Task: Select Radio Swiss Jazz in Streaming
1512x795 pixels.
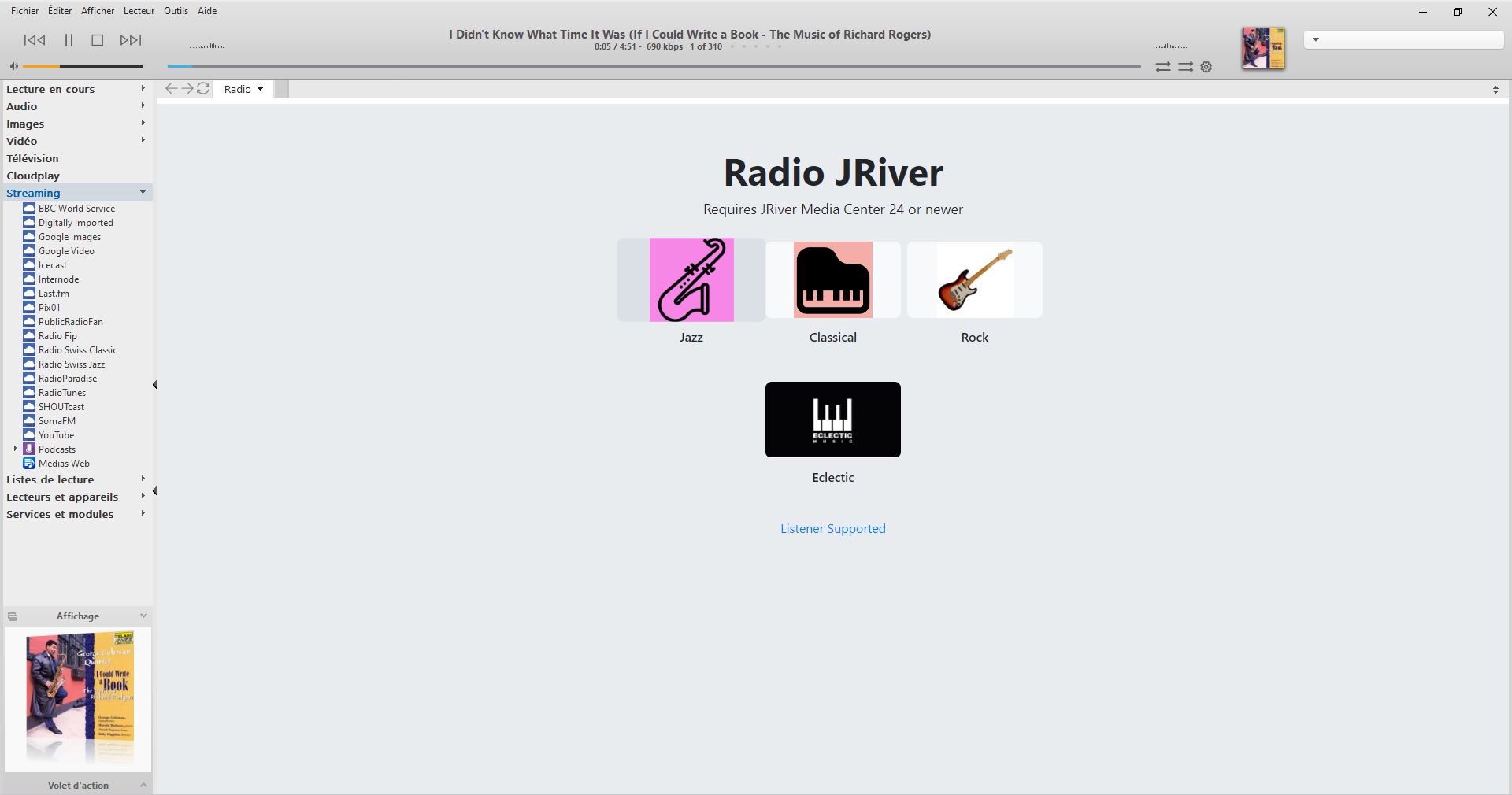Action: click(71, 364)
